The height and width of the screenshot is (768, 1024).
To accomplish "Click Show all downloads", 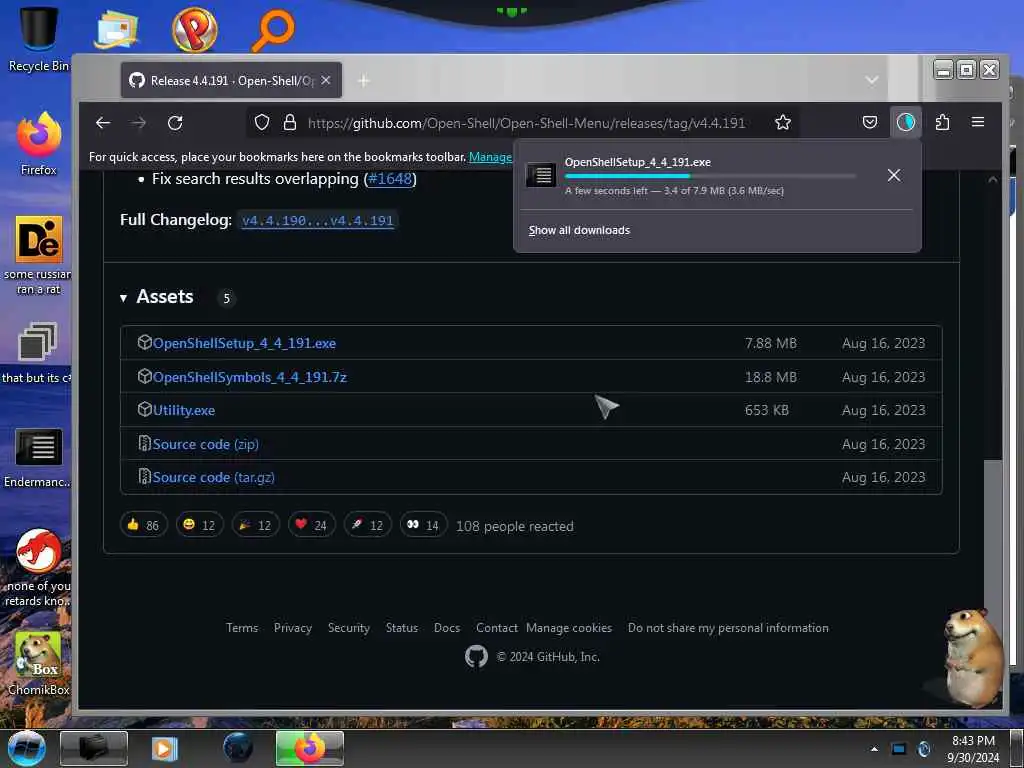I will coord(579,230).
